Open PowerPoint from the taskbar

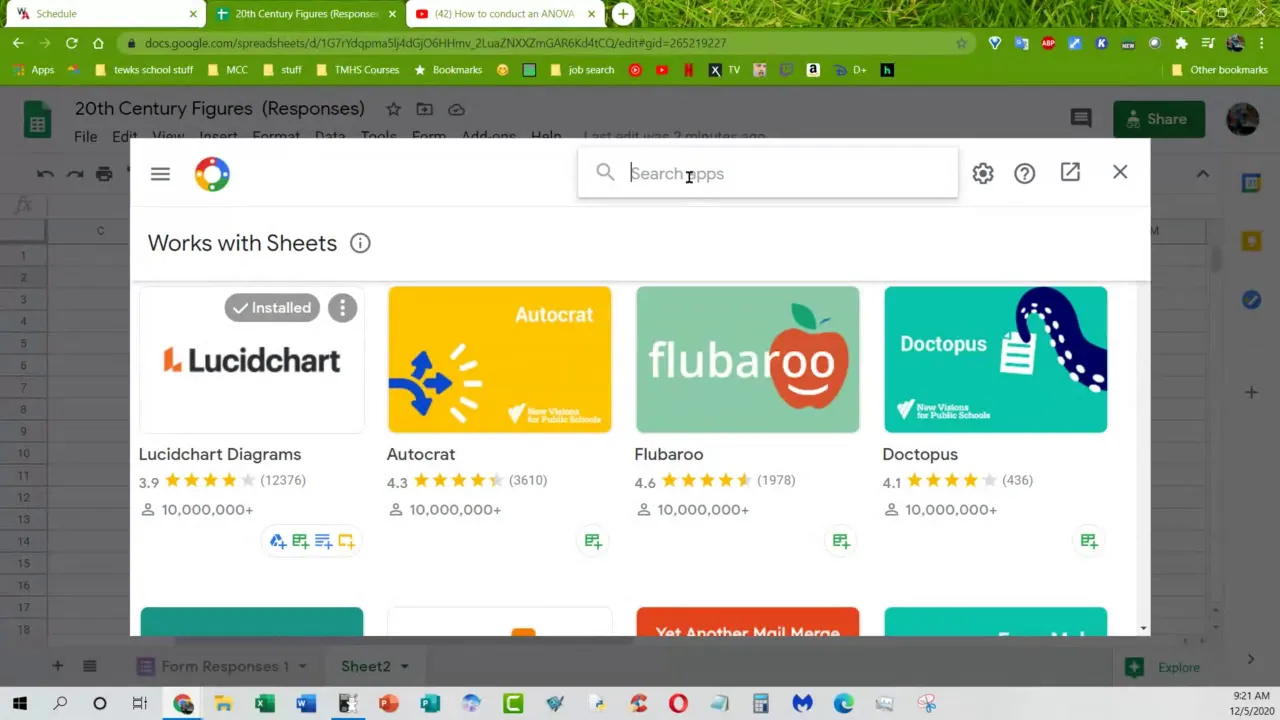tap(388, 704)
